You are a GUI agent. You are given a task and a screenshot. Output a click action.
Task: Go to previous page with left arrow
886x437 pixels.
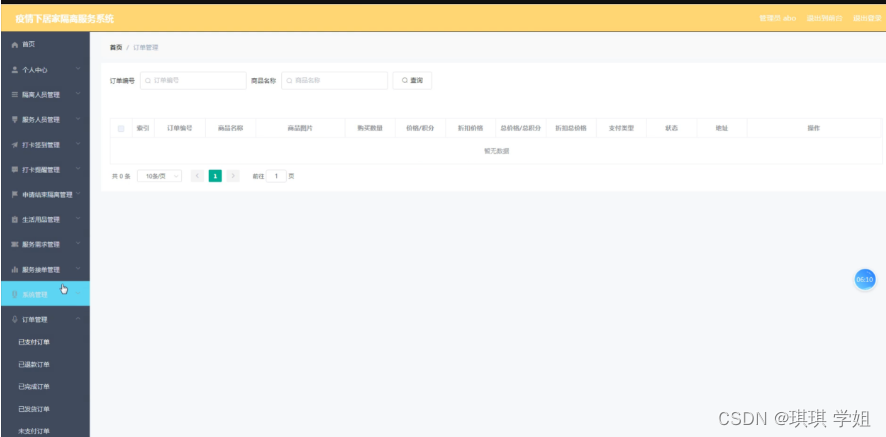pyautogui.click(x=197, y=176)
